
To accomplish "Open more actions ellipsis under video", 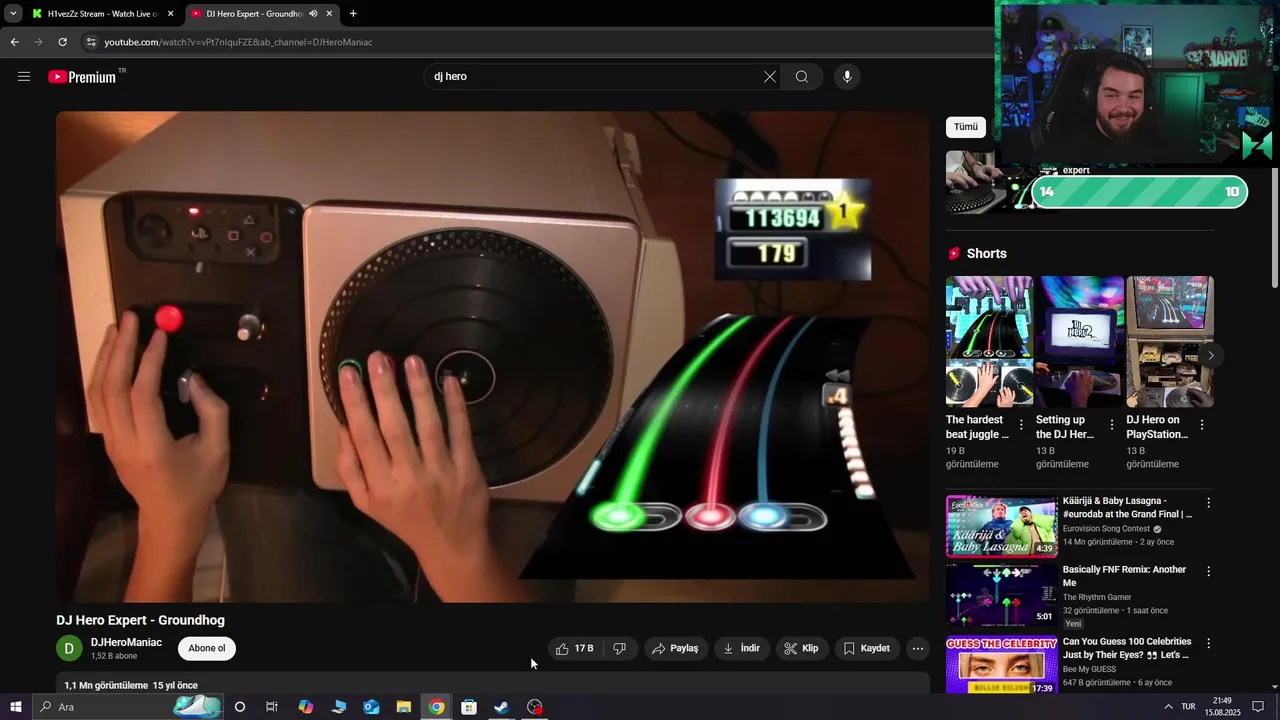I will (918, 648).
